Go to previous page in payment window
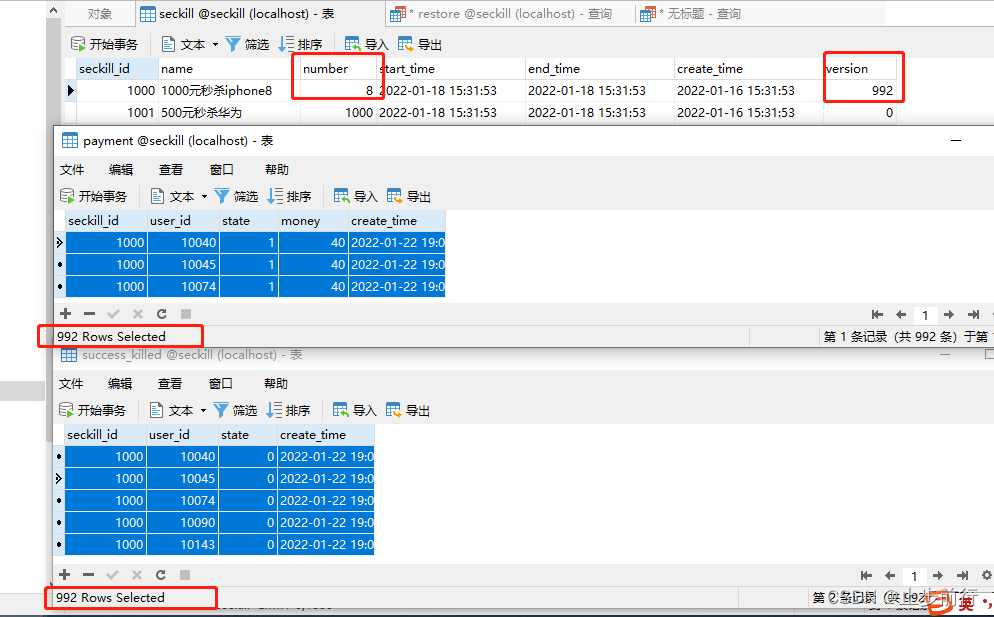The height and width of the screenshot is (617, 994). tap(901, 315)
